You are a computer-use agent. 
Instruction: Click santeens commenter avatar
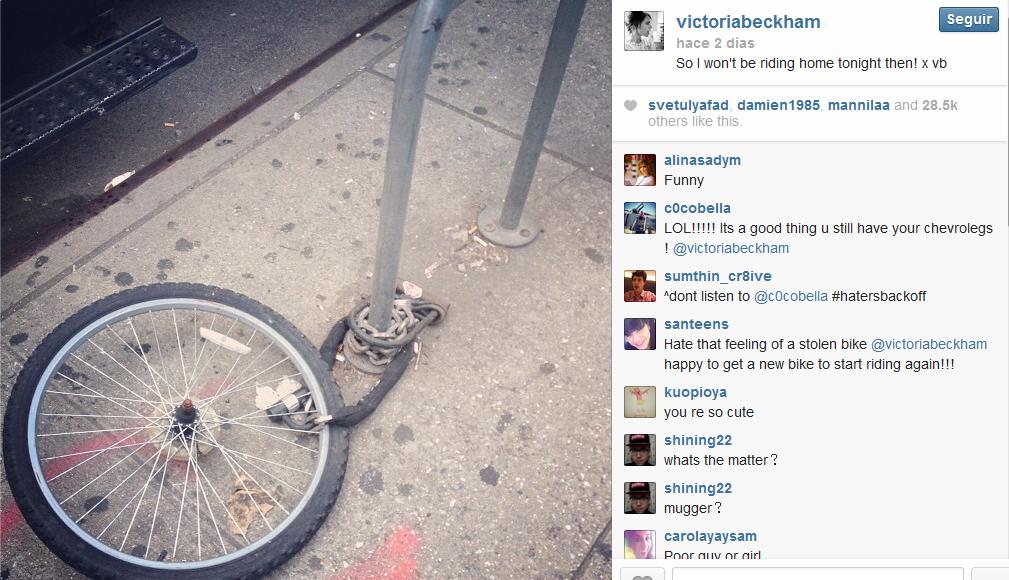(640, 334)
